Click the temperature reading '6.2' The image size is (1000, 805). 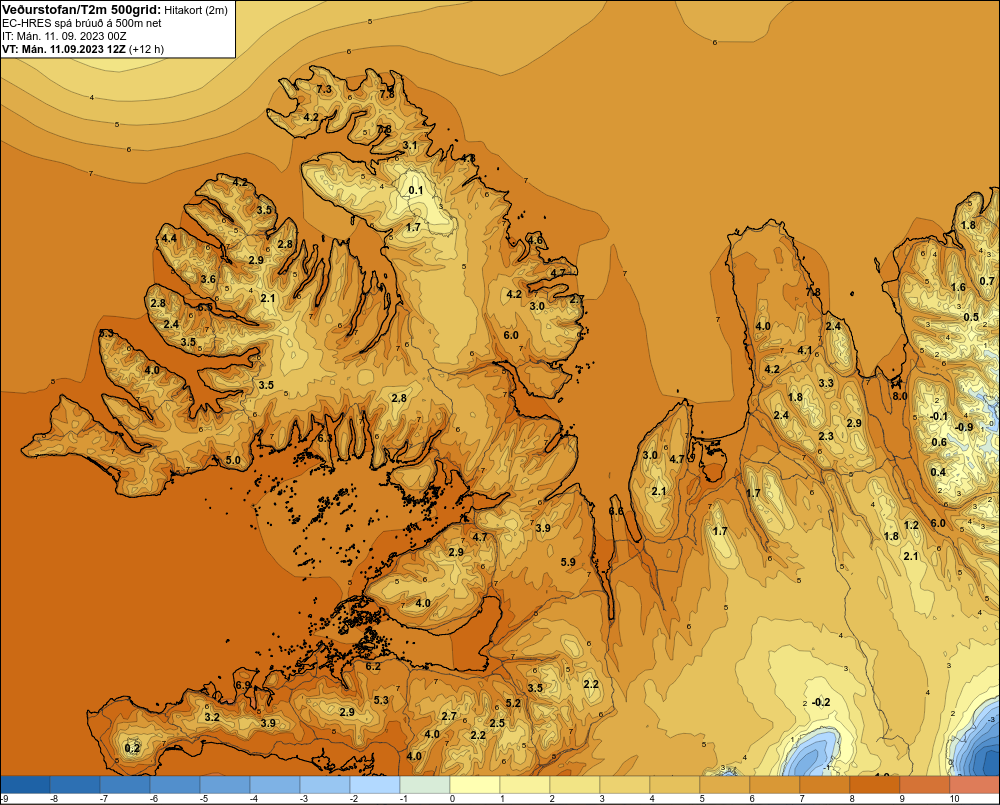[372, 667]
